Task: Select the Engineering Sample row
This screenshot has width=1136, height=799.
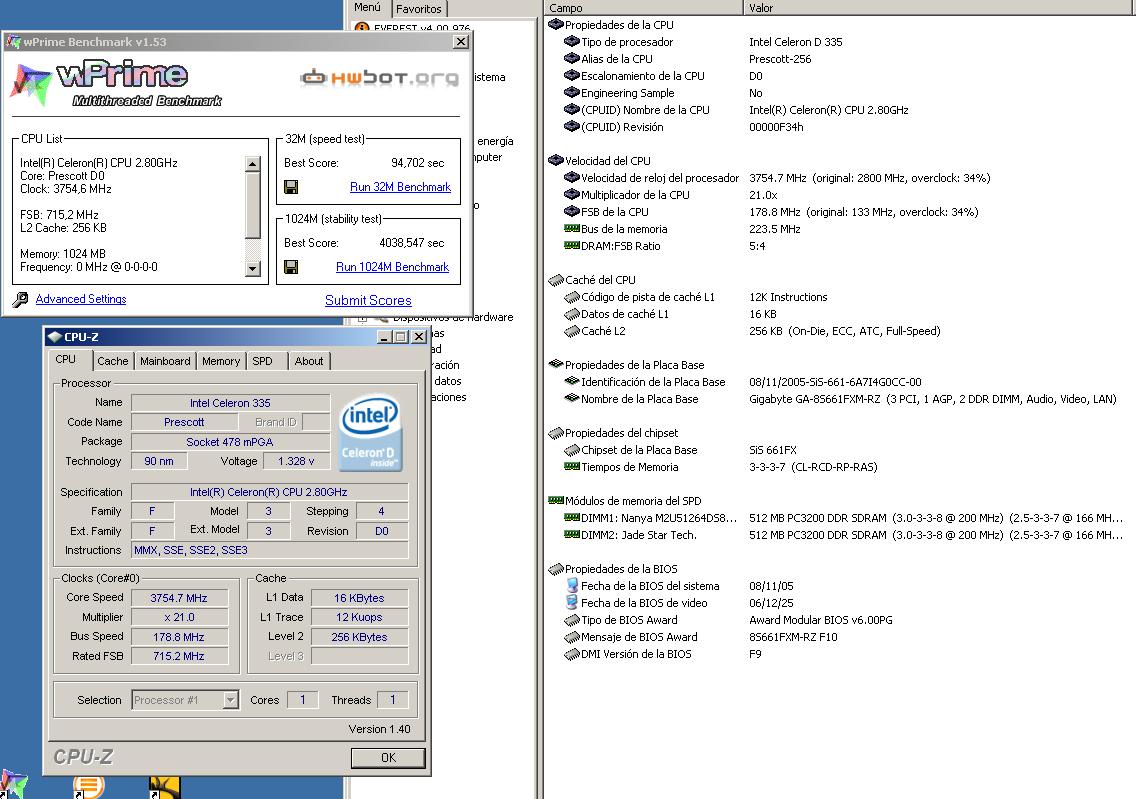Action: point(840,93)
